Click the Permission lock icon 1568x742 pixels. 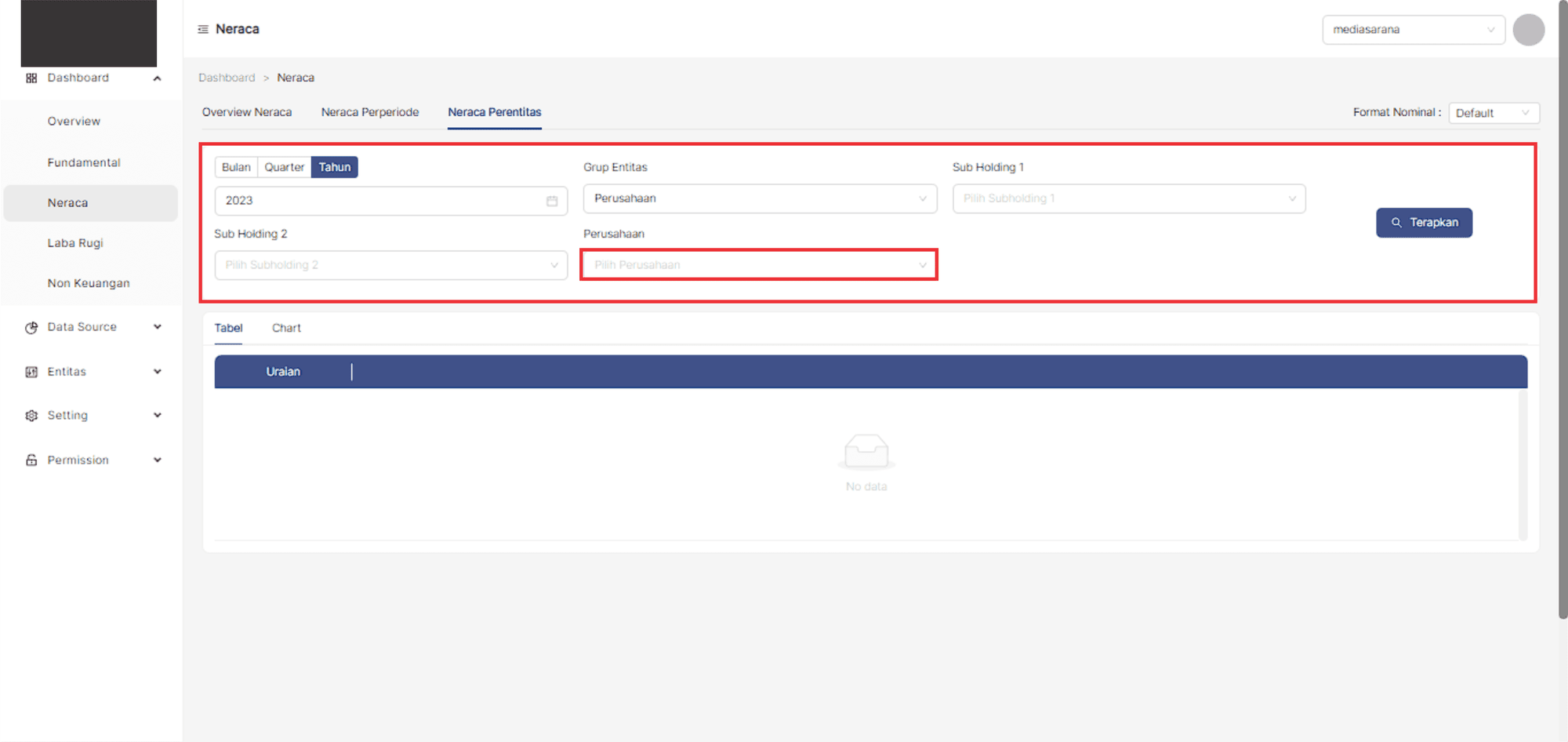coord(31,460)
